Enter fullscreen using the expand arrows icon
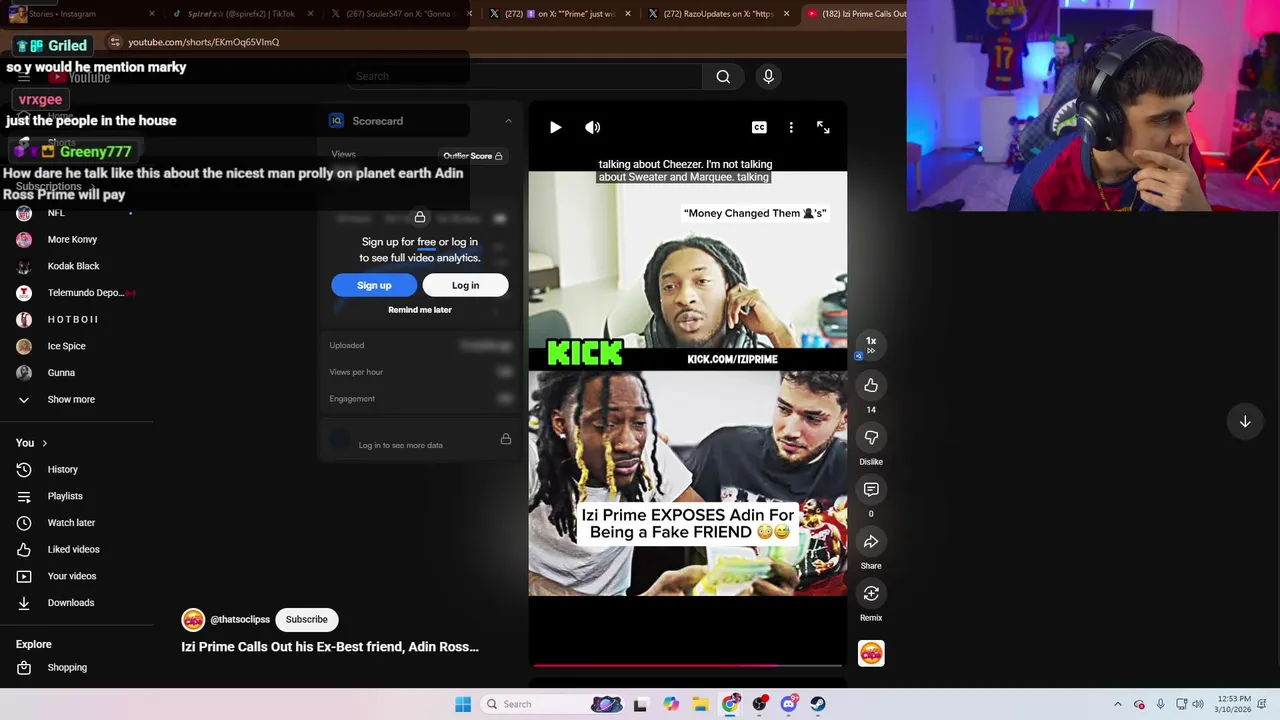The image size is (1280, 720). pyautogui.click(x=823, y=127)
